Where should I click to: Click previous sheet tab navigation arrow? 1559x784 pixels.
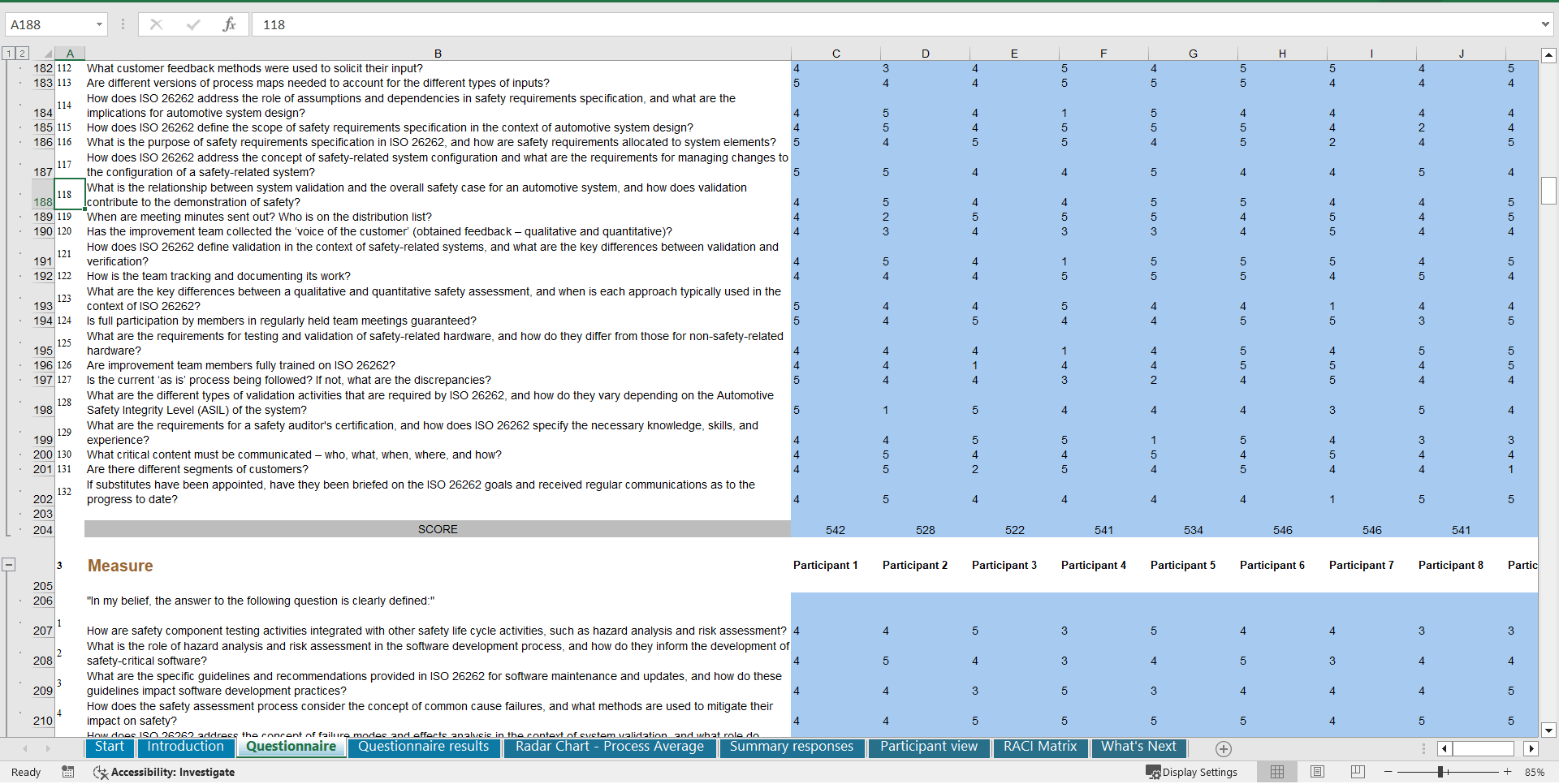click(25, 748)
